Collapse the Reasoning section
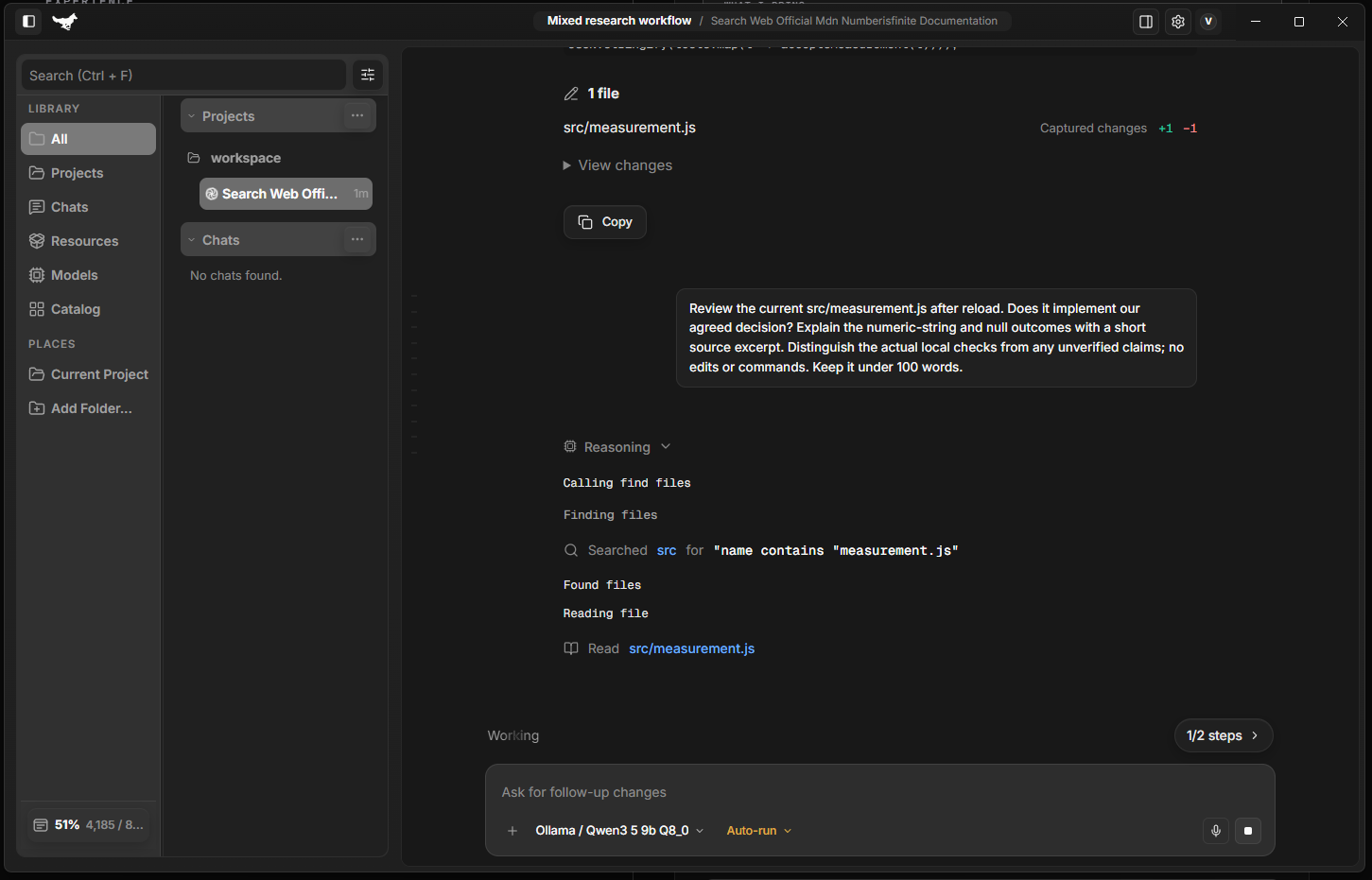 [617, 447]
